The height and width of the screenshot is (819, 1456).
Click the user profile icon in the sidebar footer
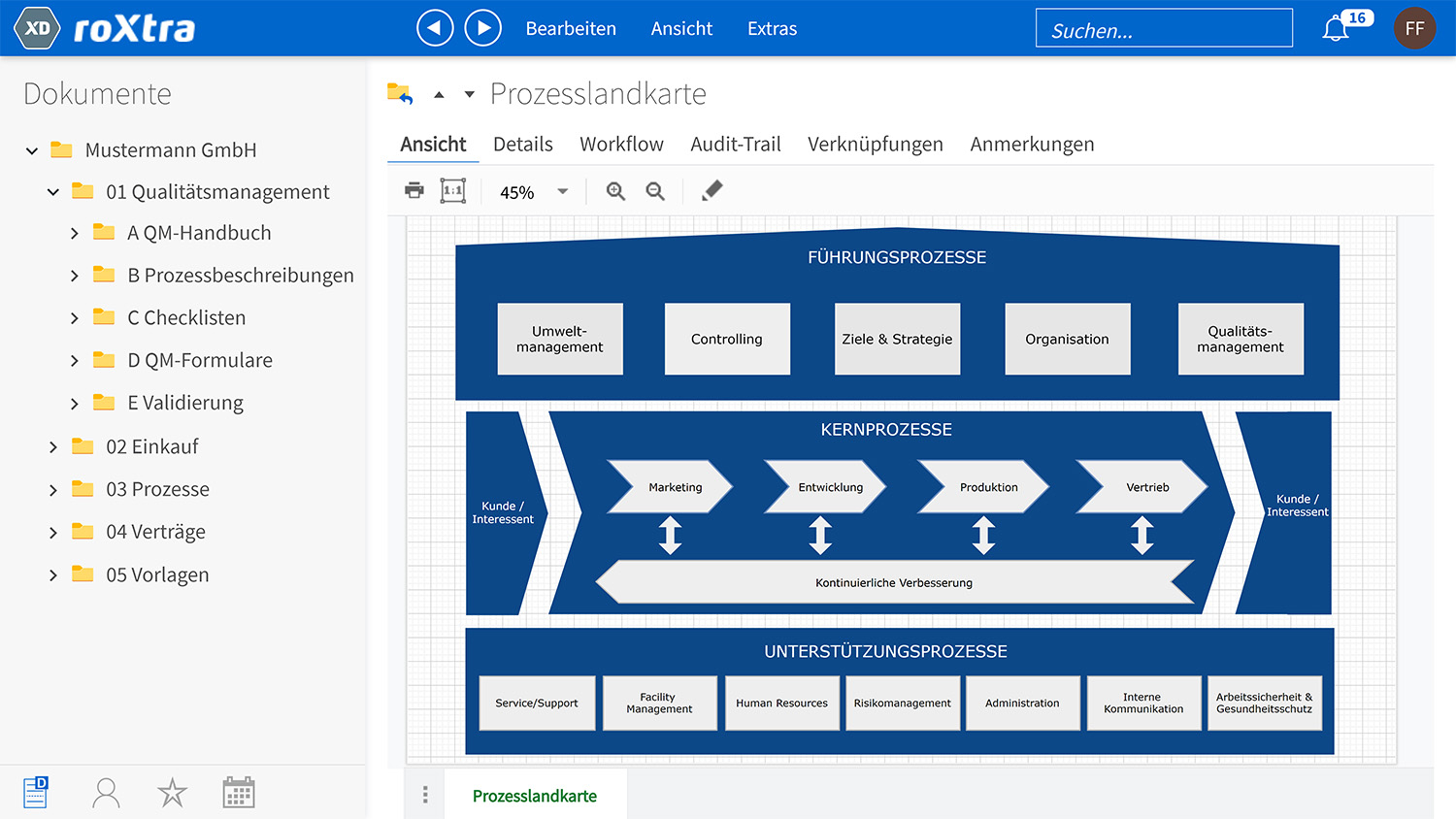tap(106, 793)
